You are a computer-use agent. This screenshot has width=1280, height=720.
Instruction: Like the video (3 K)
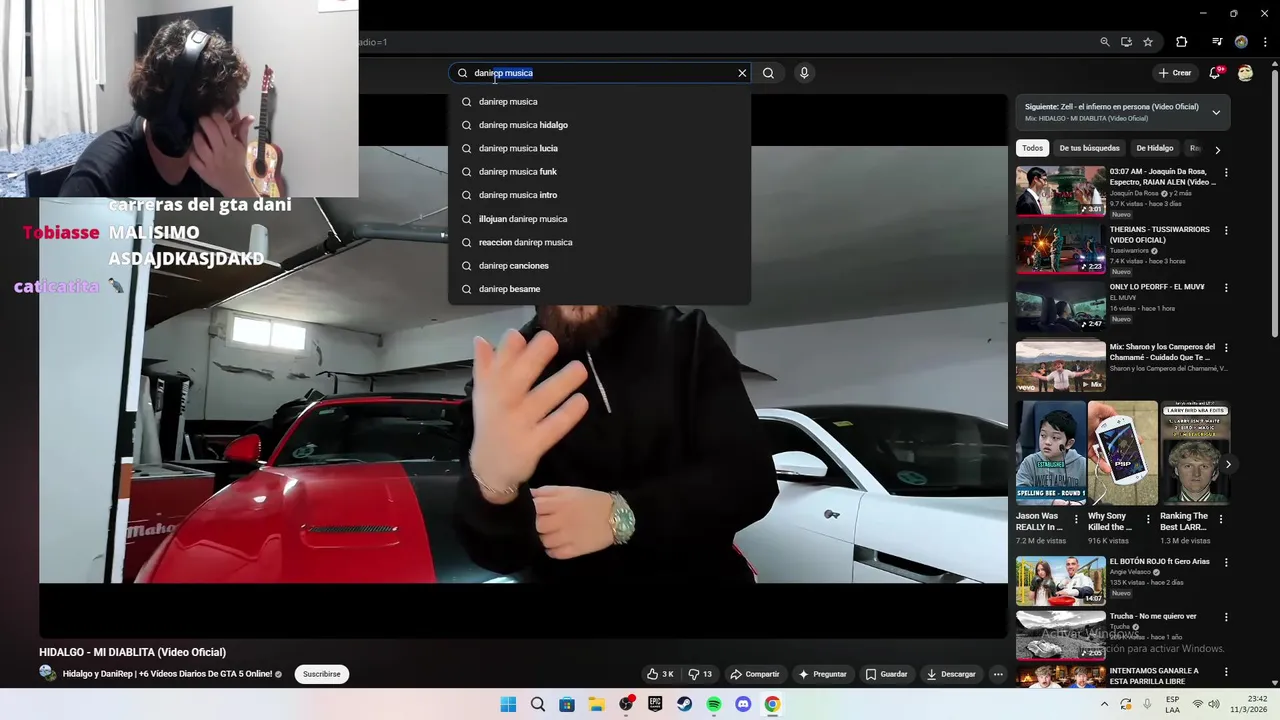[x=660, y=674]
